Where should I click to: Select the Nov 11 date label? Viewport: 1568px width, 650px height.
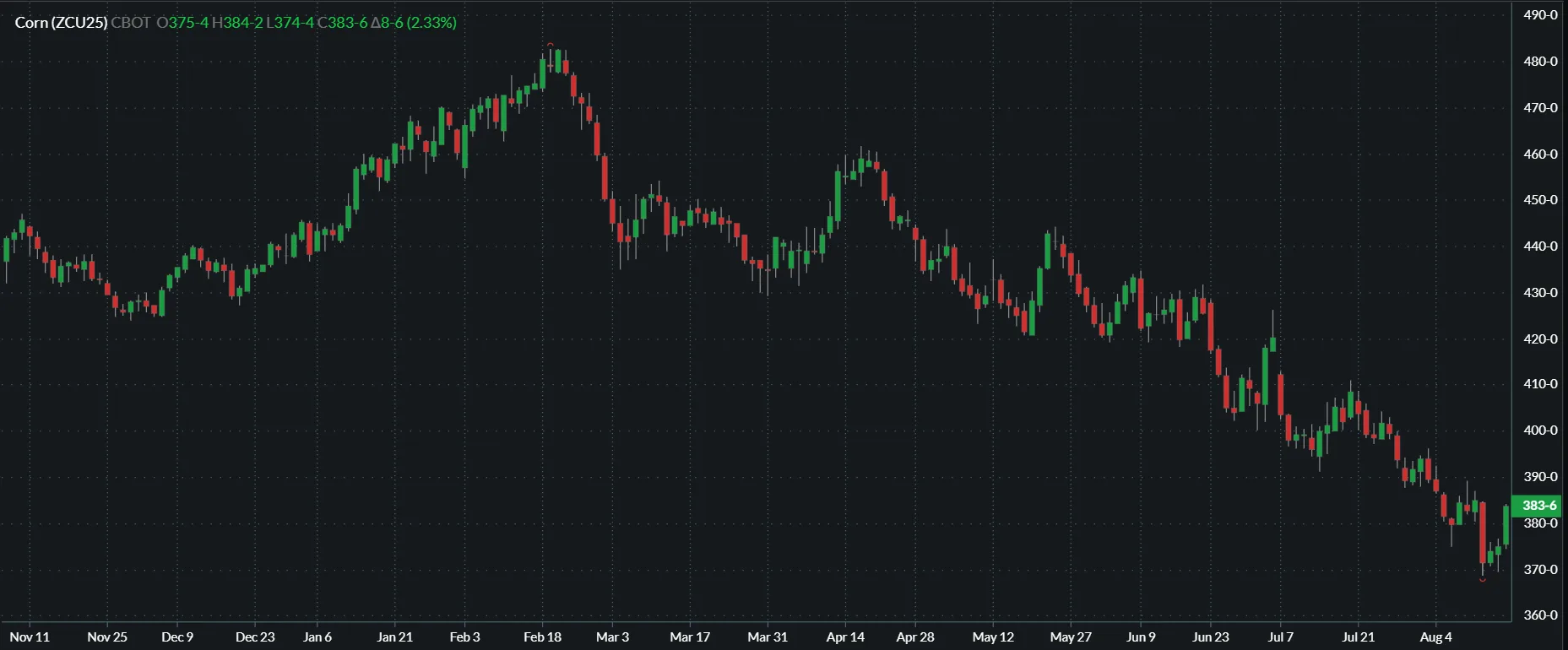(x=30, y=637)
